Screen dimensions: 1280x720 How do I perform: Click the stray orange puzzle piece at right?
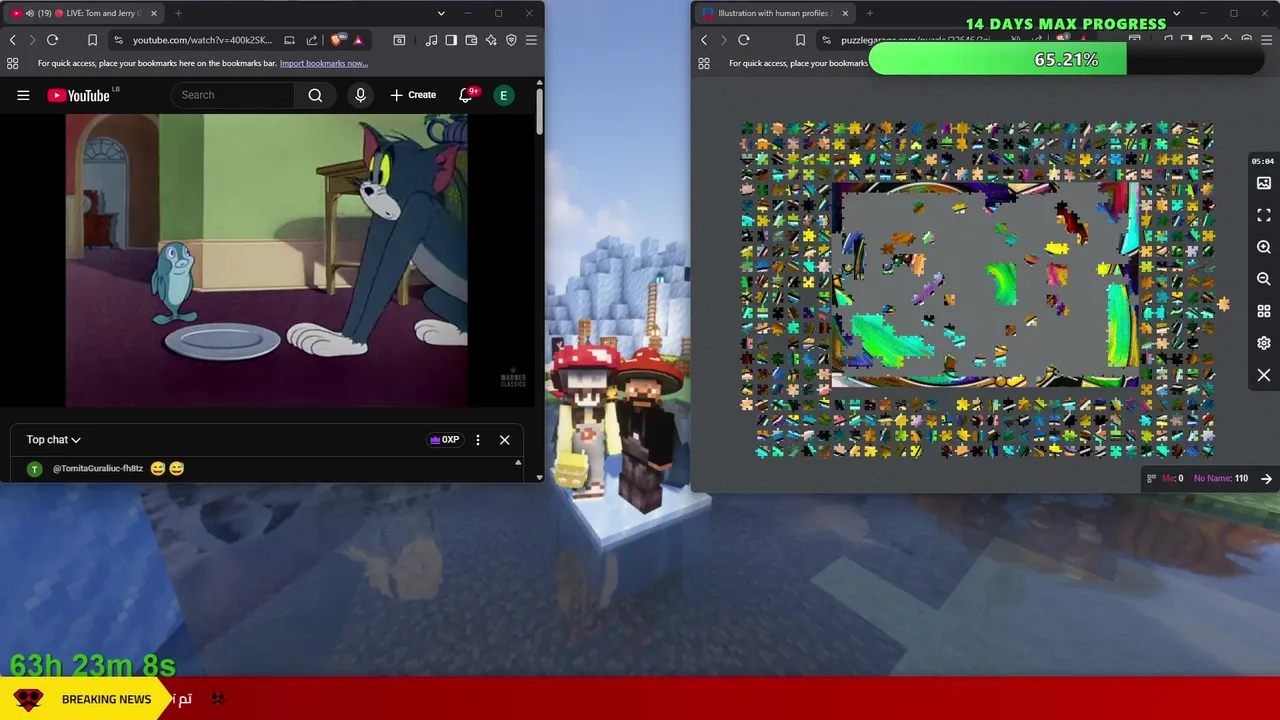pos(1223,304)
